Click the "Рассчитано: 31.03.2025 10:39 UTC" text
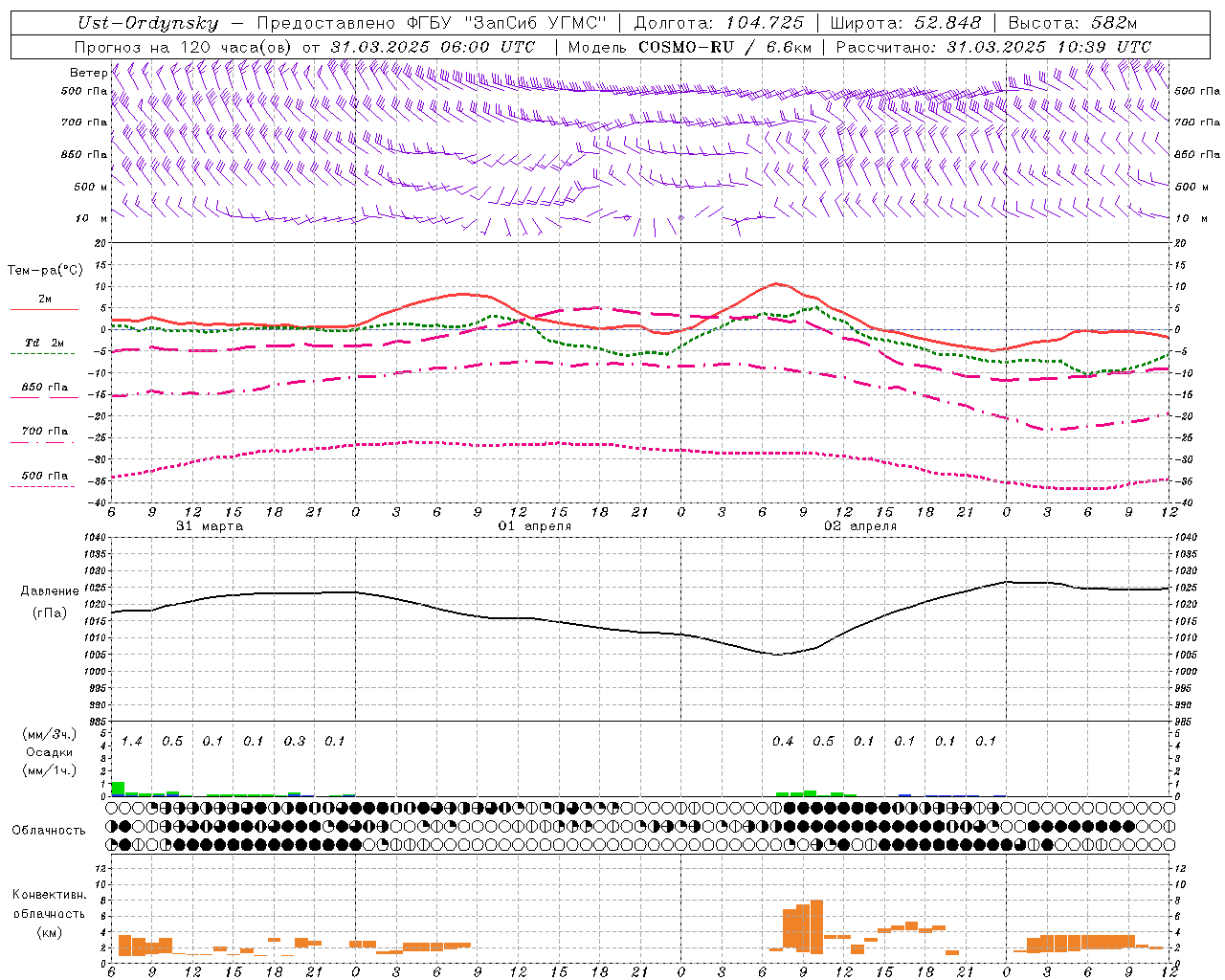 click(x=993, y=47)
